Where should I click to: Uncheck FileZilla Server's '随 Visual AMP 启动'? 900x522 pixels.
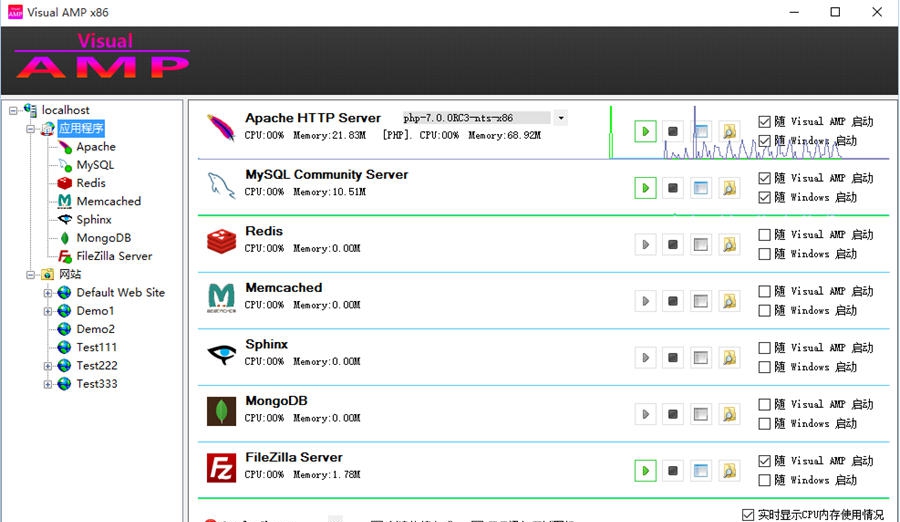[x=764, y=461]
